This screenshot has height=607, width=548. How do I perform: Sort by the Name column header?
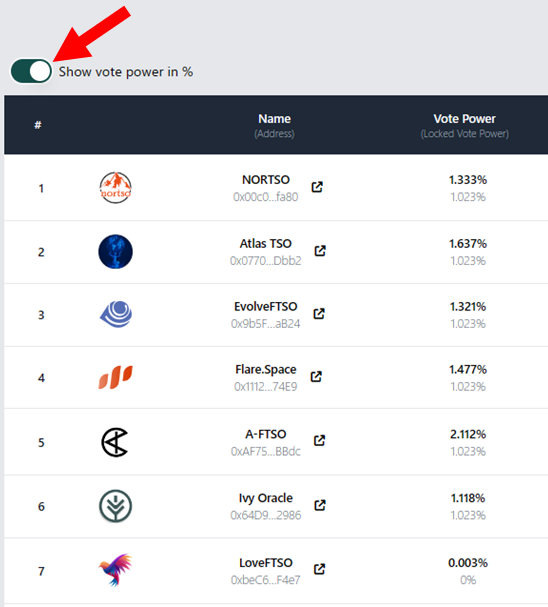[274, 119]
